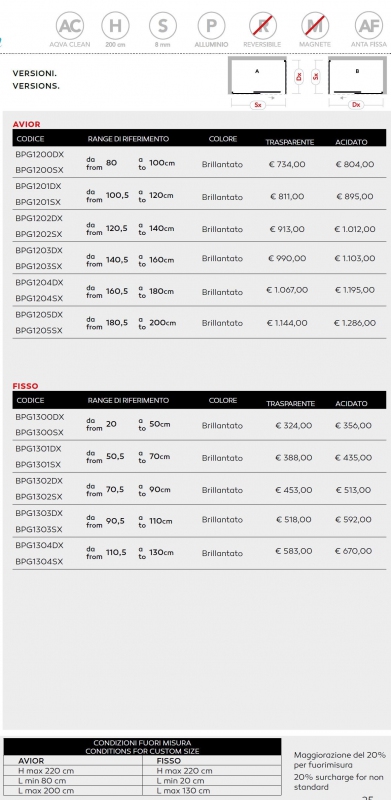Click the P Alluminio icon
Image resolution: width=391 pixels, height=800 pixels.
click(211, 26)
